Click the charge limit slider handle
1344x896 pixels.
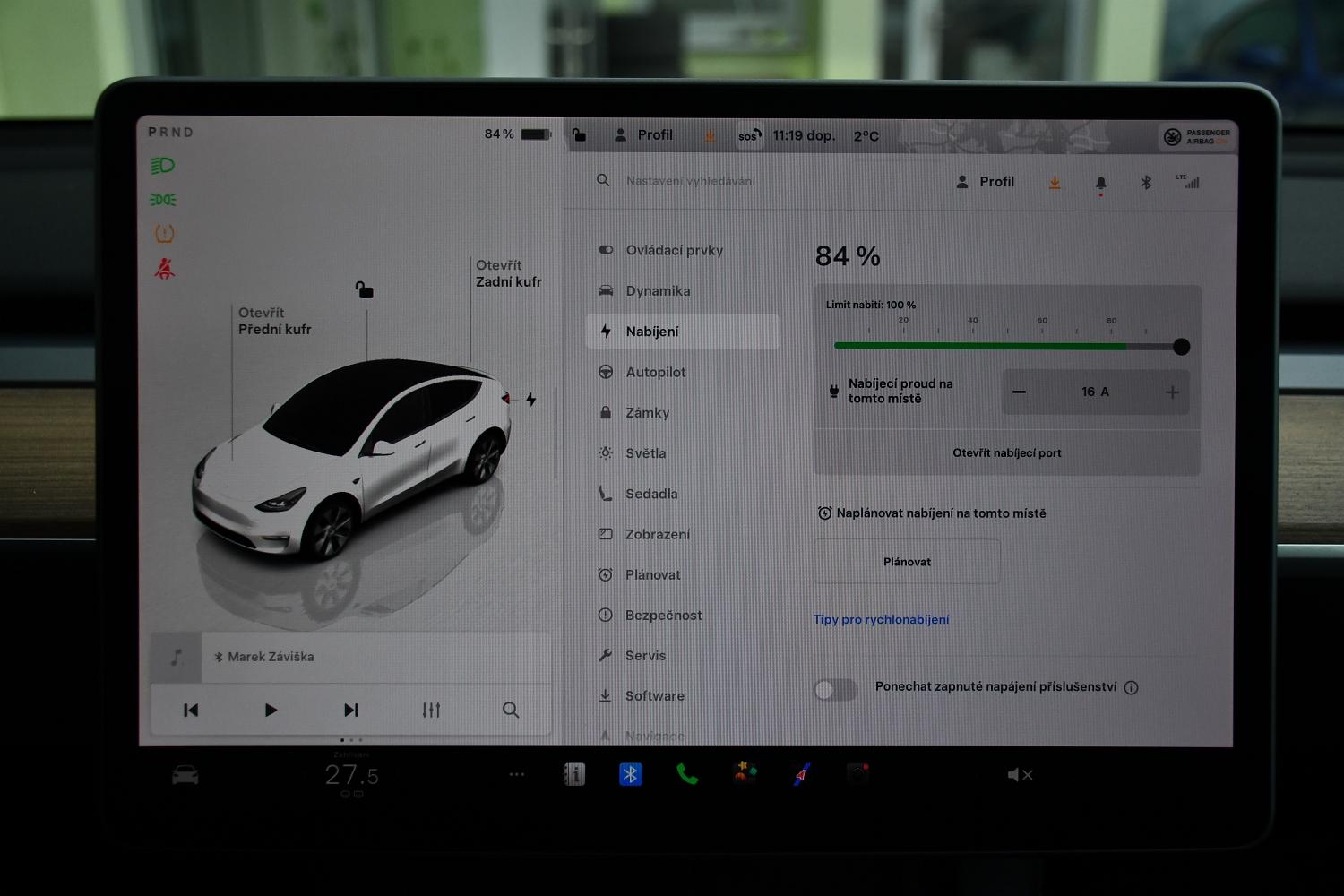[1181, 347]
